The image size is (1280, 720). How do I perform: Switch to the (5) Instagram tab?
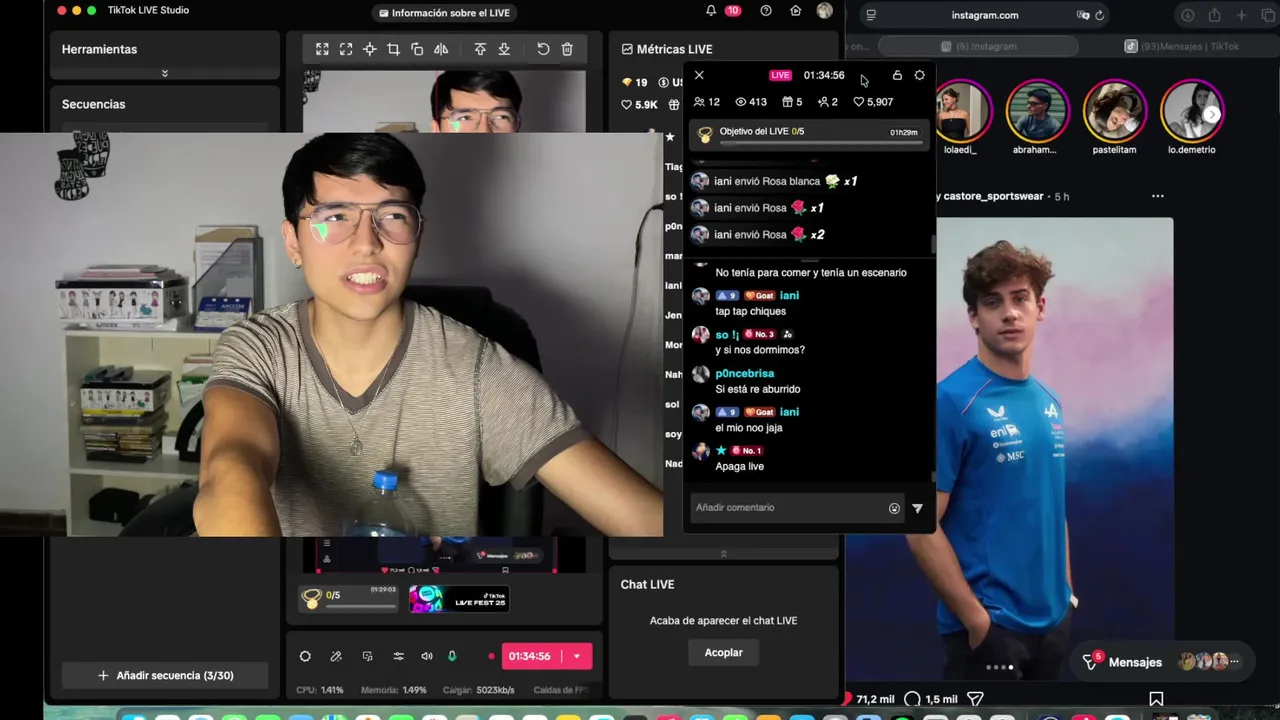pos(979,46)
